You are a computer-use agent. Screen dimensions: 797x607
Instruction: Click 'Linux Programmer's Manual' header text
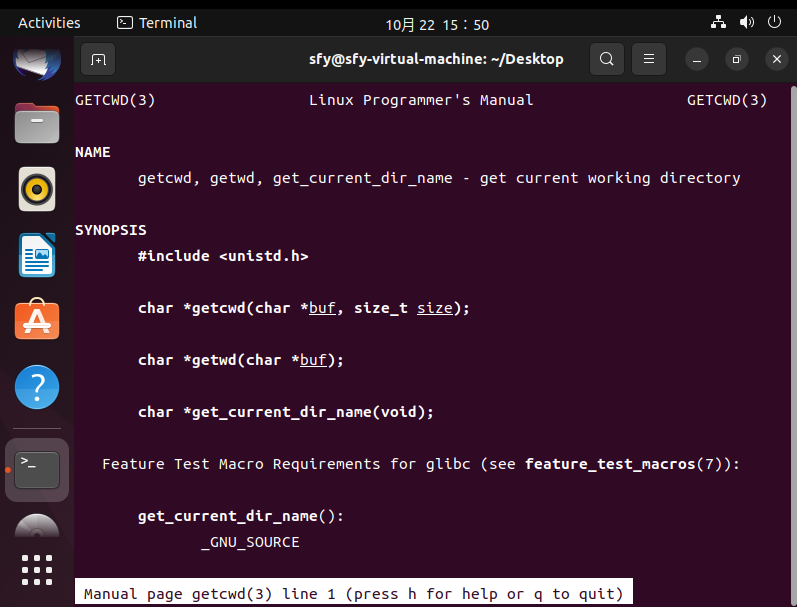point(421,100)
